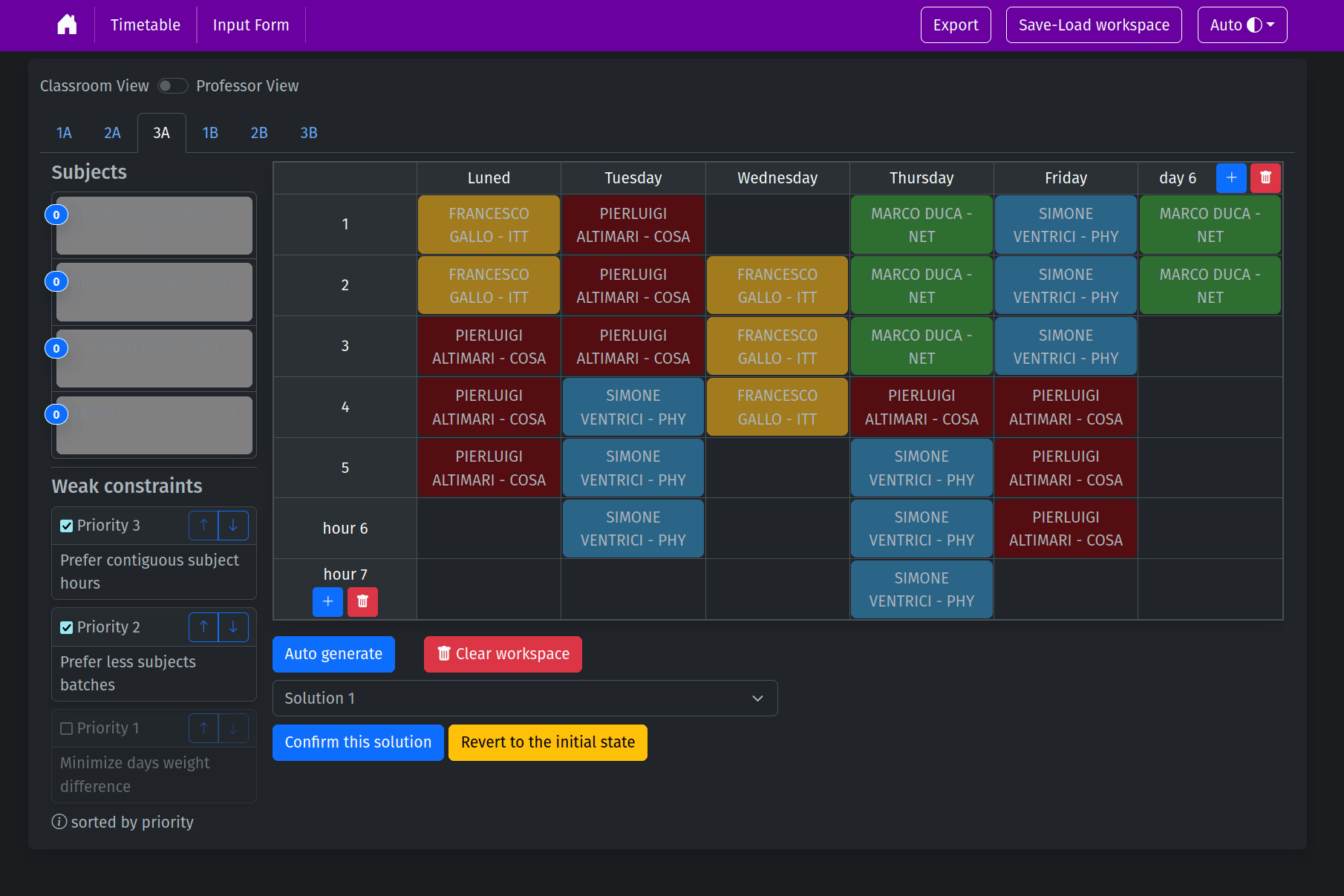The width and height of the screenshot is (1344, 896).
Task: Click the Wednesday column header
Action: point(777,178)
